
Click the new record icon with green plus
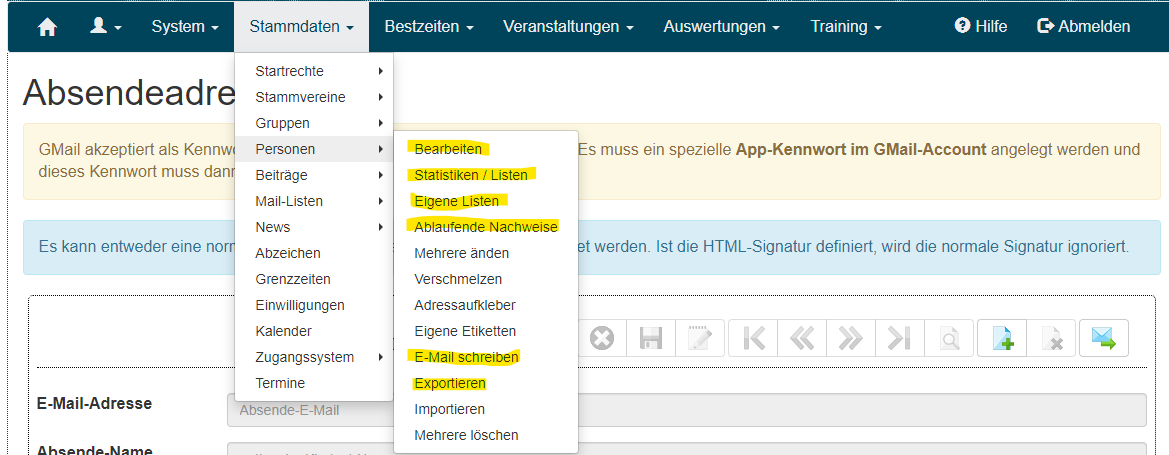[1002, 339]
